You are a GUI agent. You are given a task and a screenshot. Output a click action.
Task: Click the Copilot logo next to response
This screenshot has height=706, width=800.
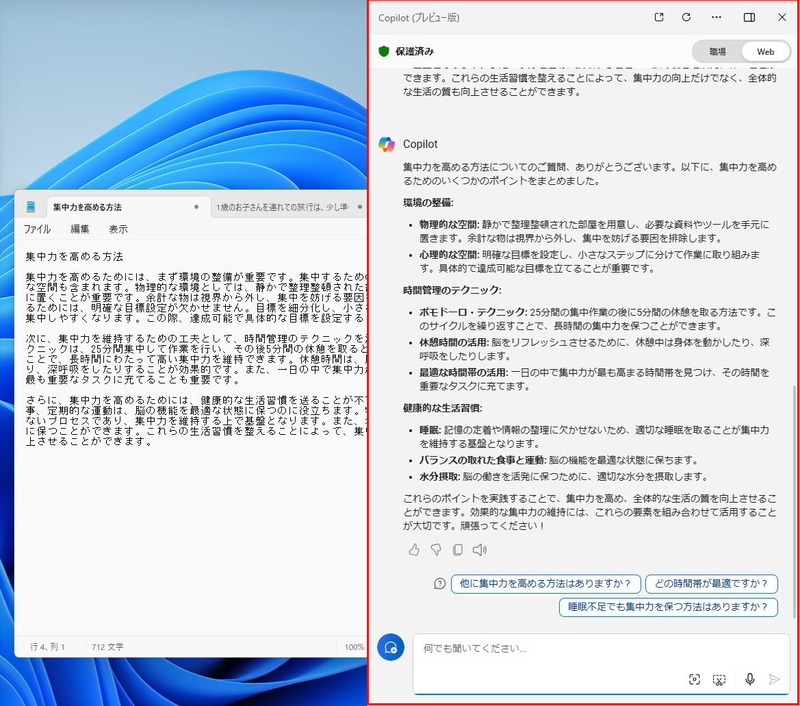[x=387, y=144]
